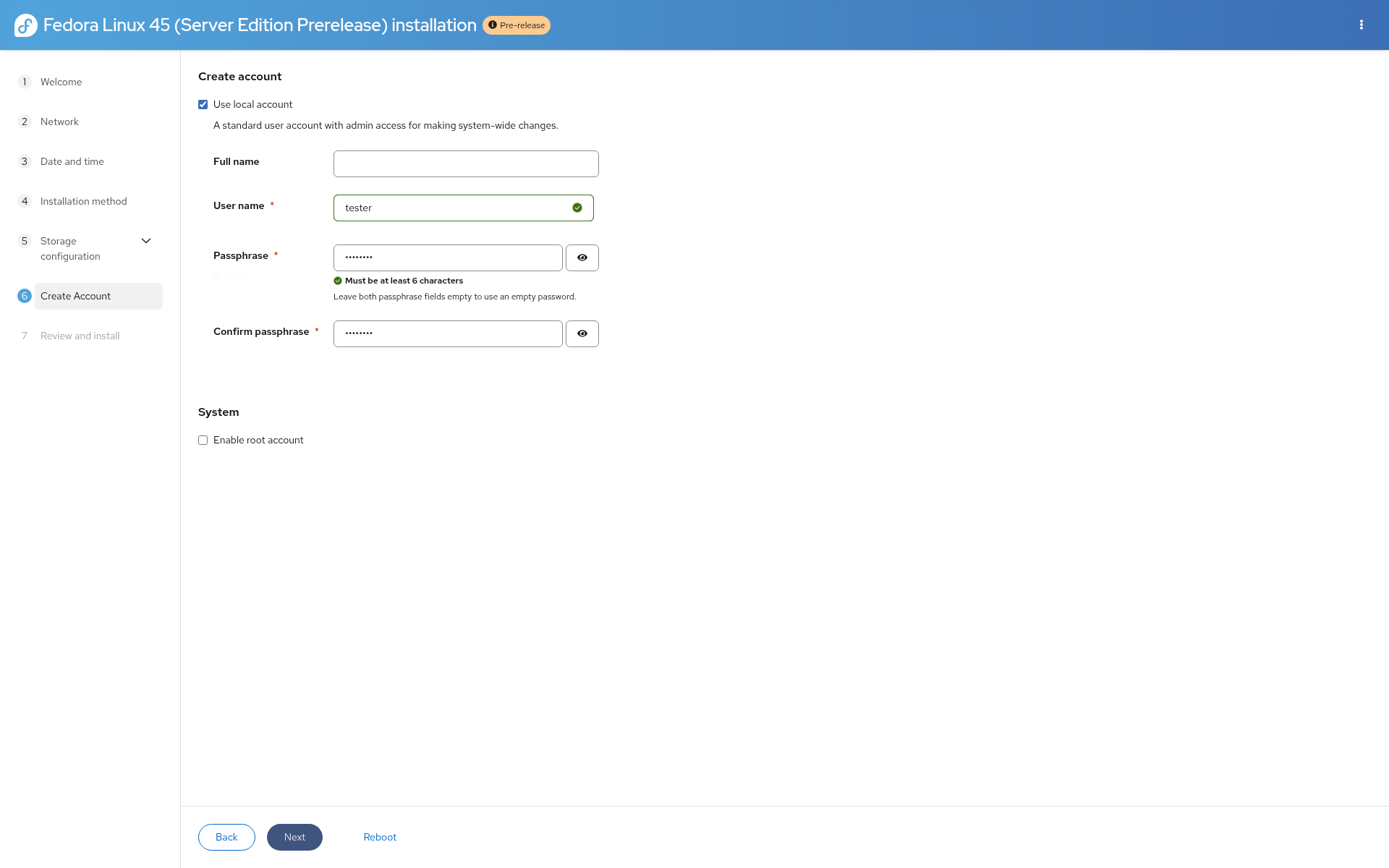Click the Pre-release info badge
Viewport: 1389px width, 868px height.
click(x=517, y=25)
